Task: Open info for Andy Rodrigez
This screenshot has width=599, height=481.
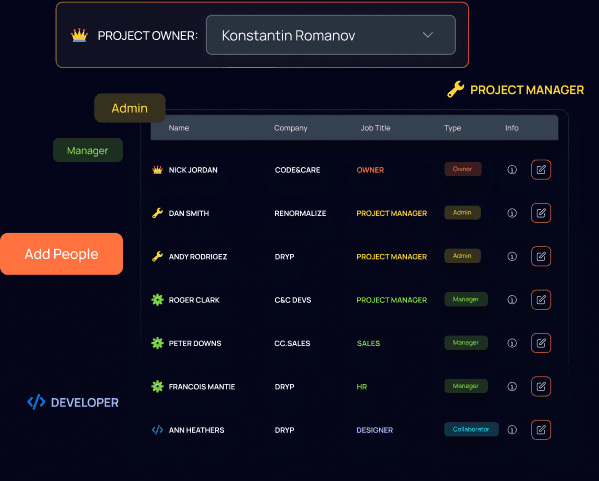Action: [512, 256]
